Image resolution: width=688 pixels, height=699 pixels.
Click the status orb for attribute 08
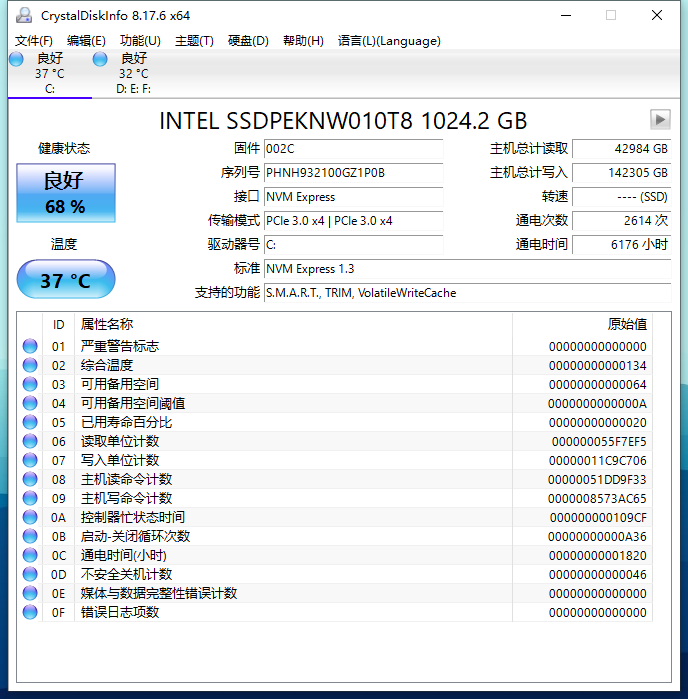[30, 479]
